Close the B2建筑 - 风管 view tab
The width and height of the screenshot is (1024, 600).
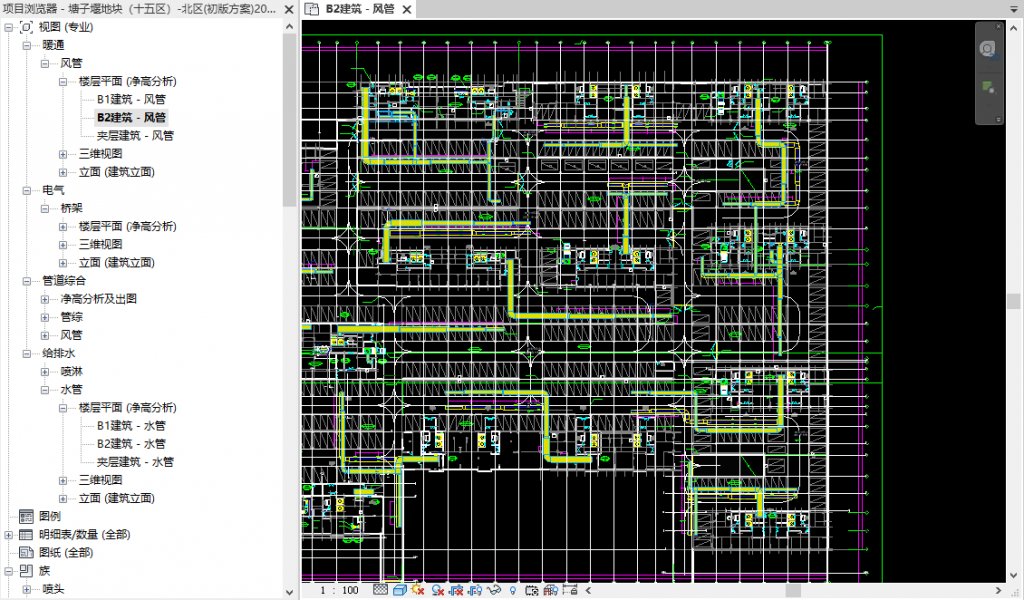tap(406, 9)
